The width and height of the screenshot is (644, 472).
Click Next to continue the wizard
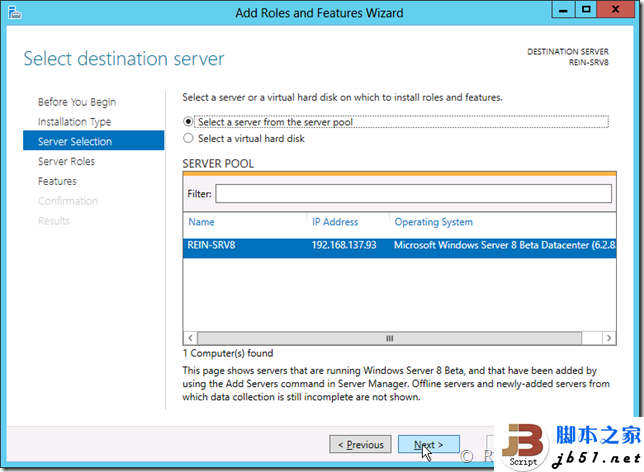point(428,445)
